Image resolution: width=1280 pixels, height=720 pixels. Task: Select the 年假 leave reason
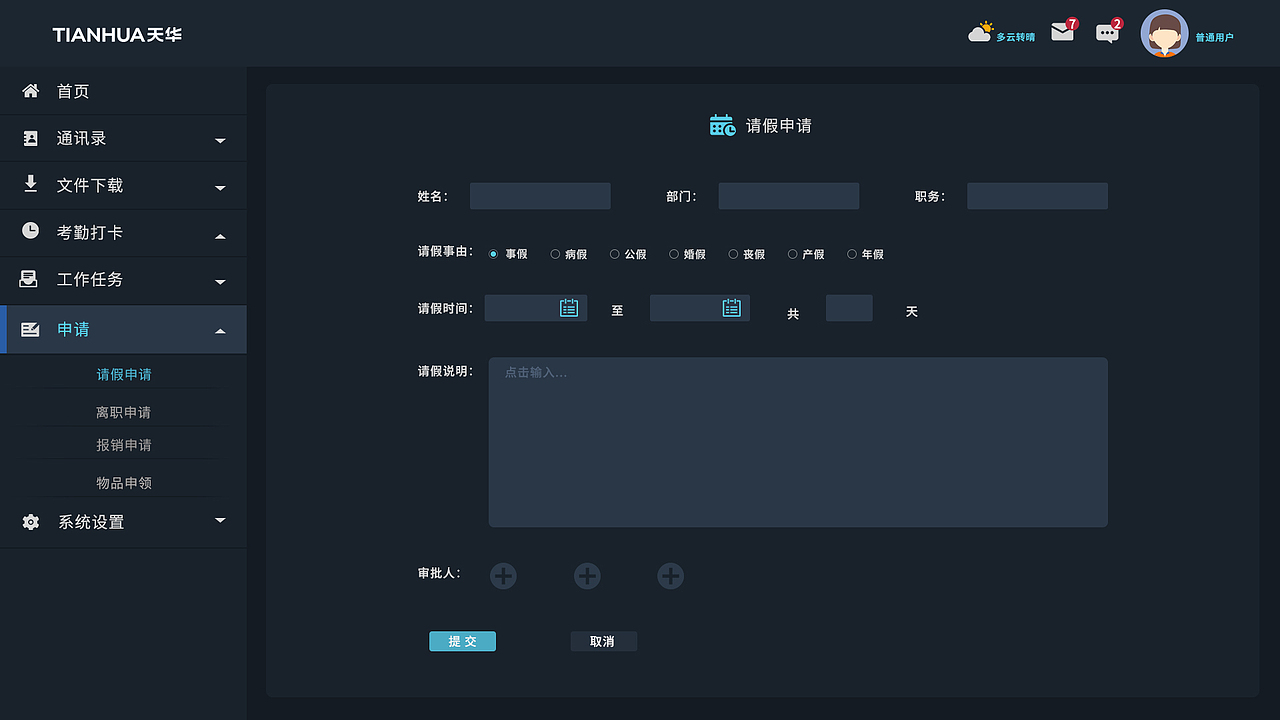[851, 254]
